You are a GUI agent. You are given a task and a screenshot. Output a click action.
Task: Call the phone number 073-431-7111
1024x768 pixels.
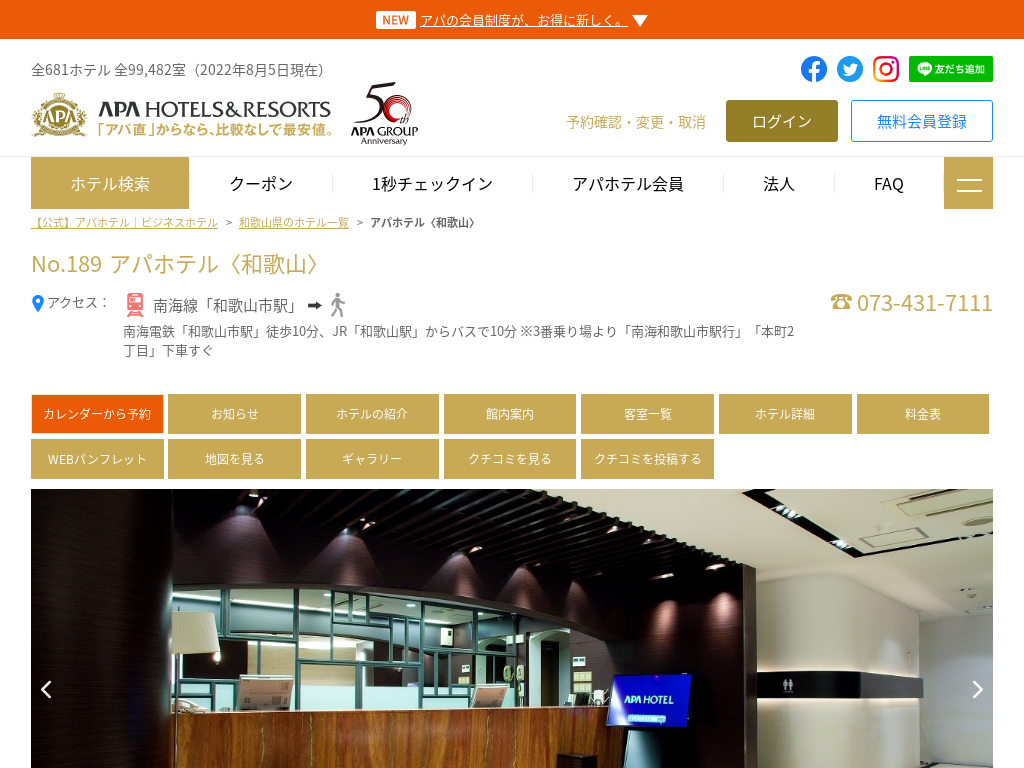point(924,303)
